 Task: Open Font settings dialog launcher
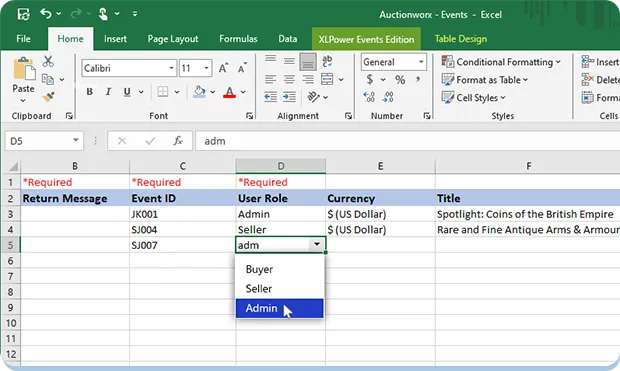(250, 116)
